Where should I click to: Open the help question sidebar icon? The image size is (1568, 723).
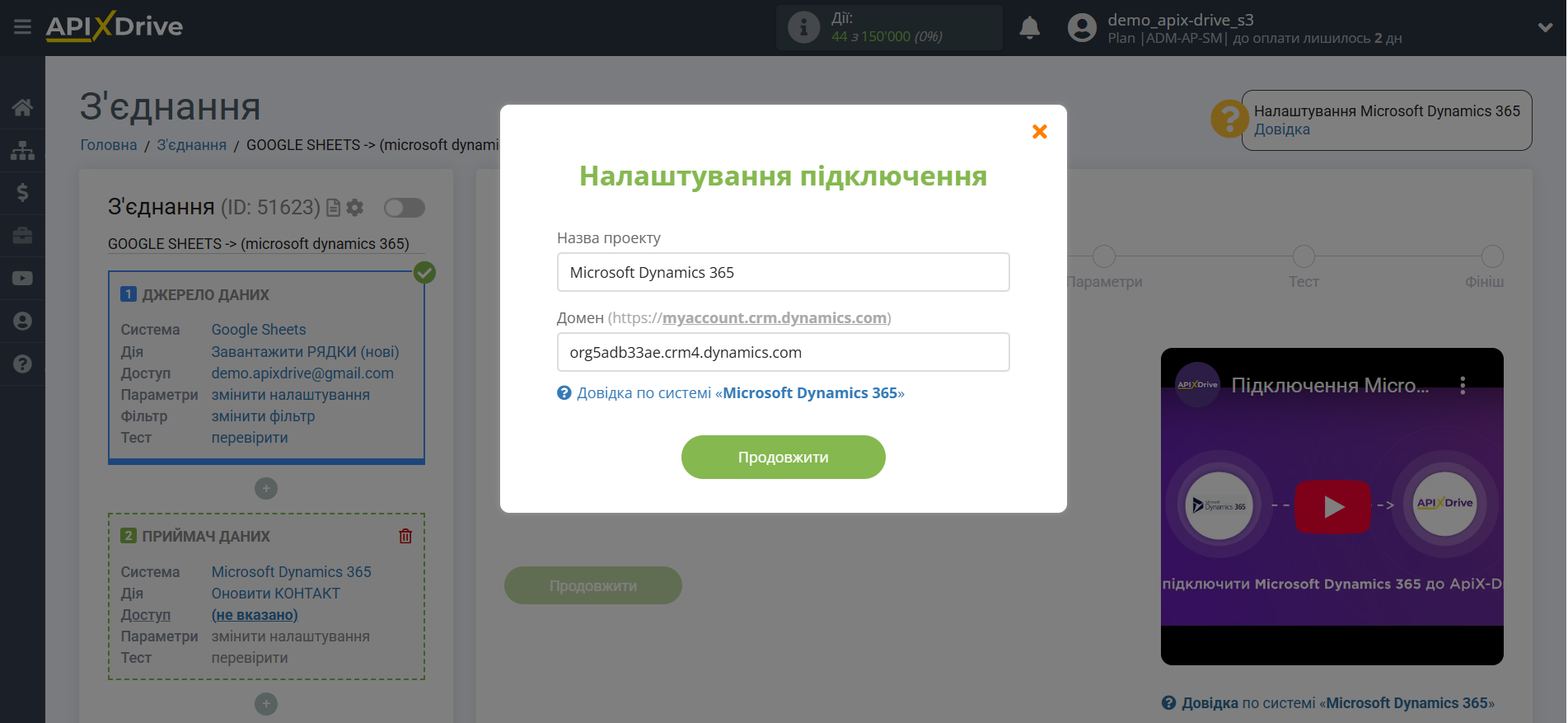(22, 364)
